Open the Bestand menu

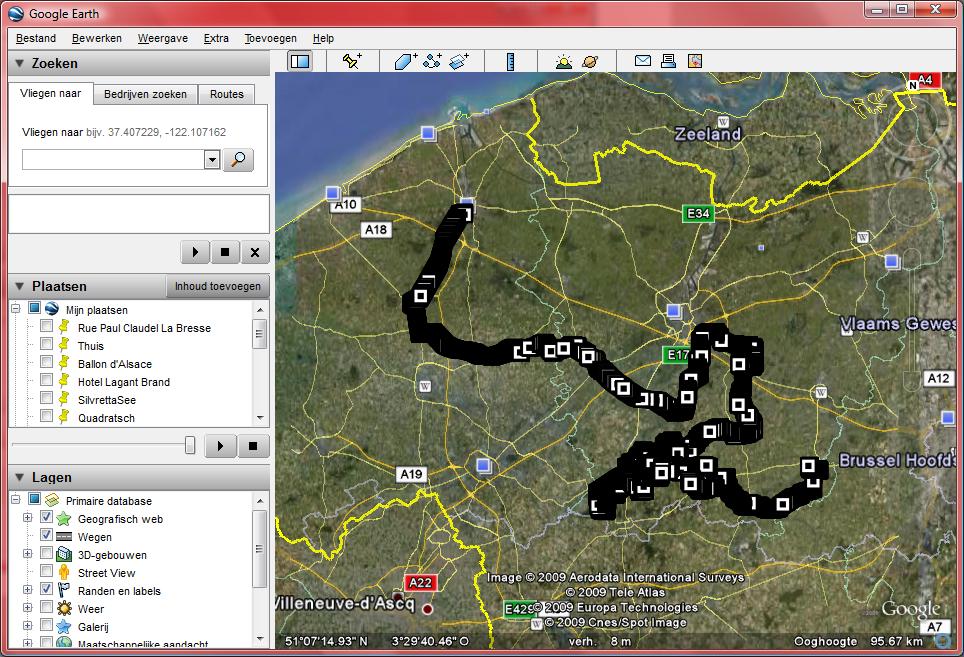pyautogui.click(x=36, y=38)
